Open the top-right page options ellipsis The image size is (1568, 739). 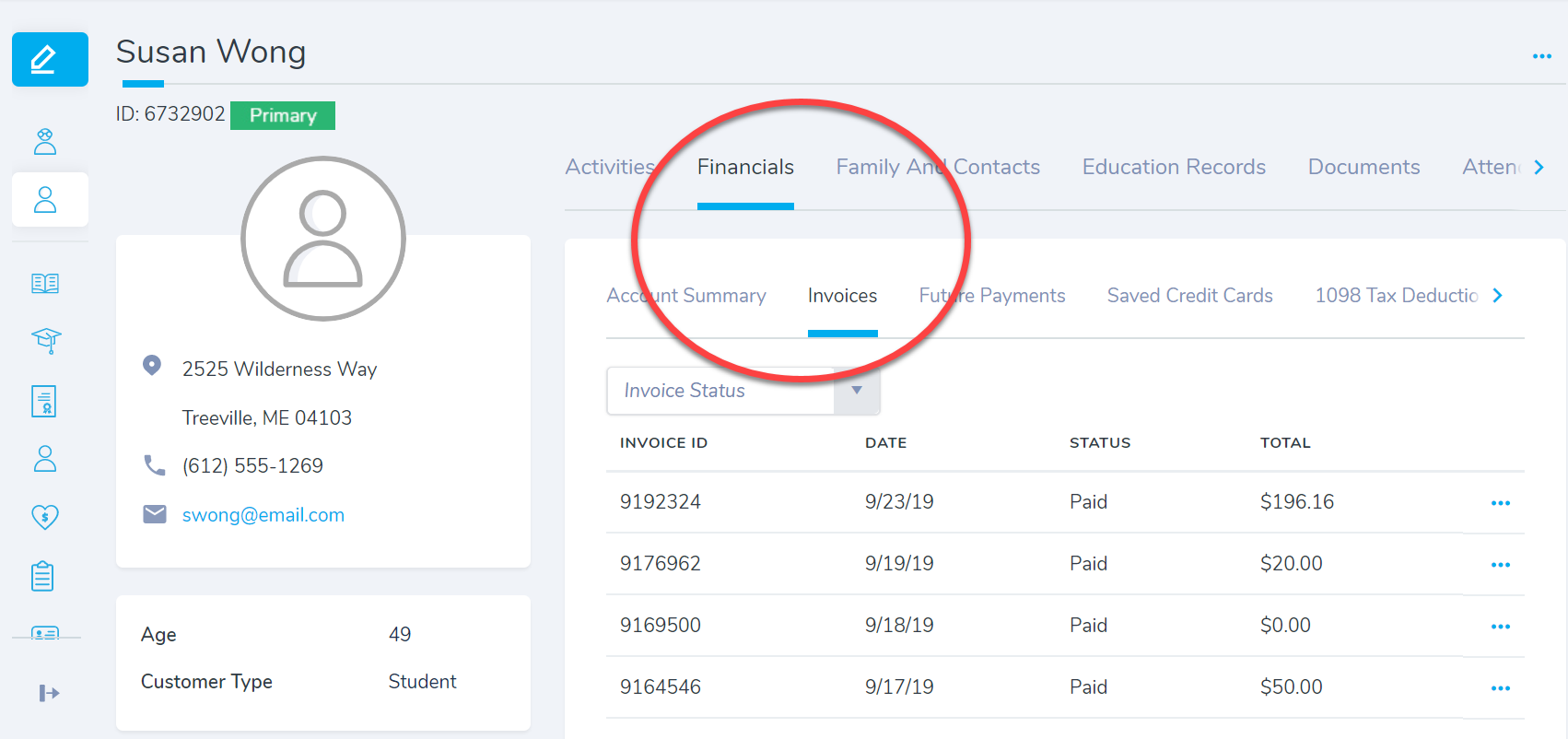1541,56
